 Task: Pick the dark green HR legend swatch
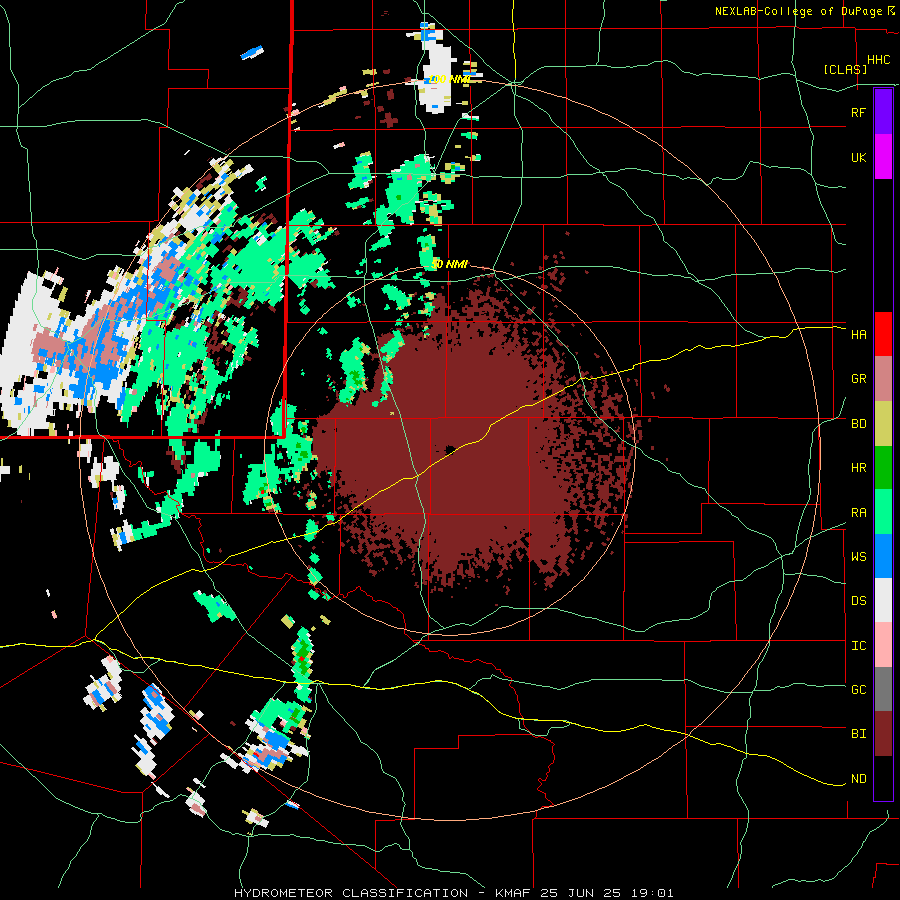click(883, 468)
